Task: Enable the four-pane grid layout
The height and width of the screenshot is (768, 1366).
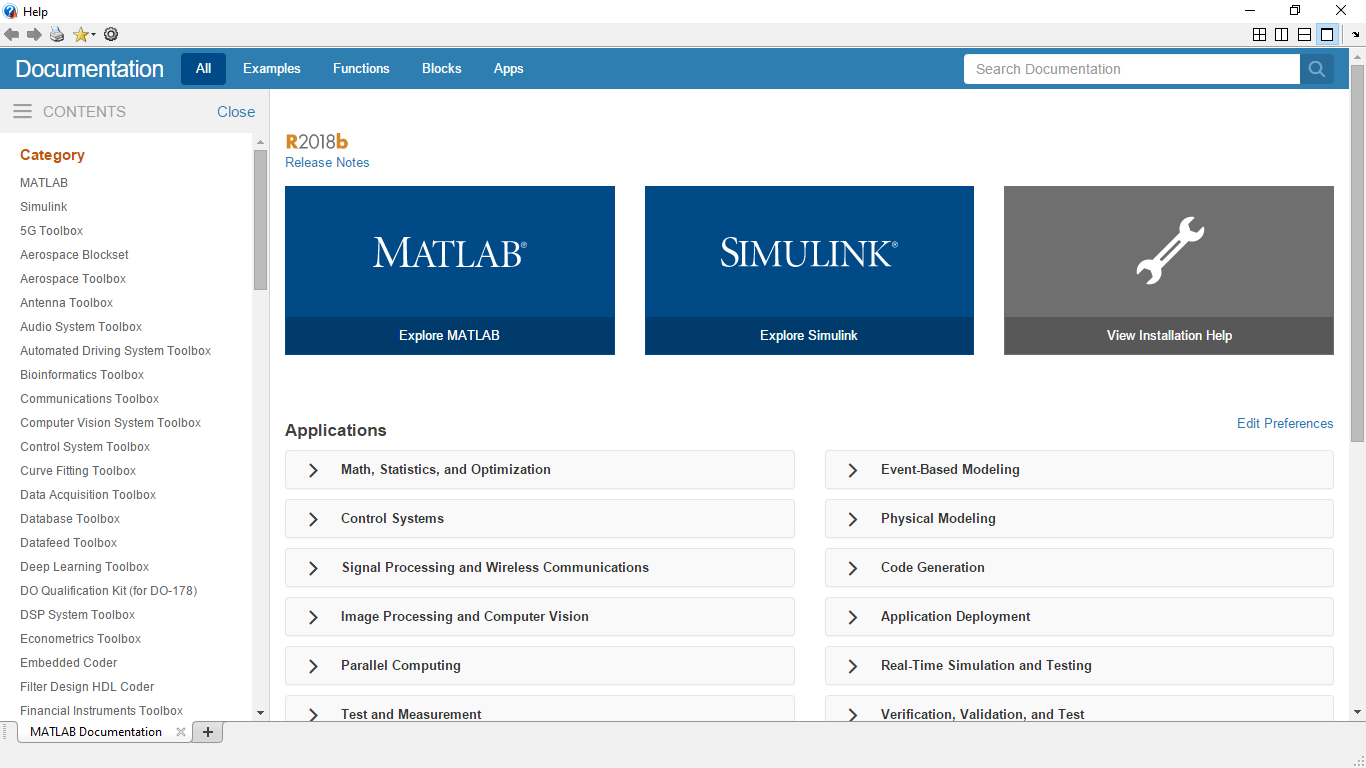Action: pos(1259,33)
